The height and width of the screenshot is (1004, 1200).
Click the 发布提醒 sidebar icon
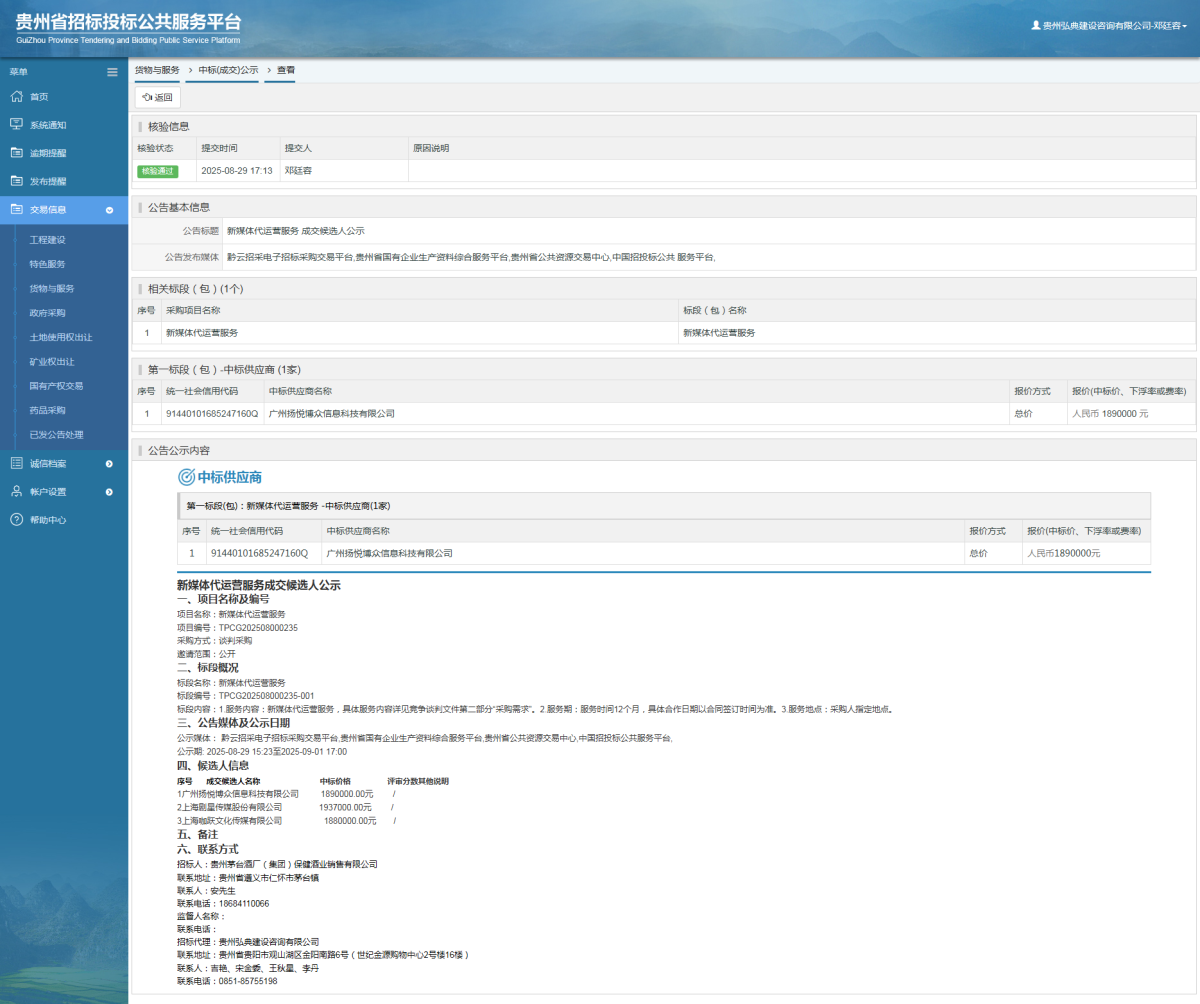16,181
